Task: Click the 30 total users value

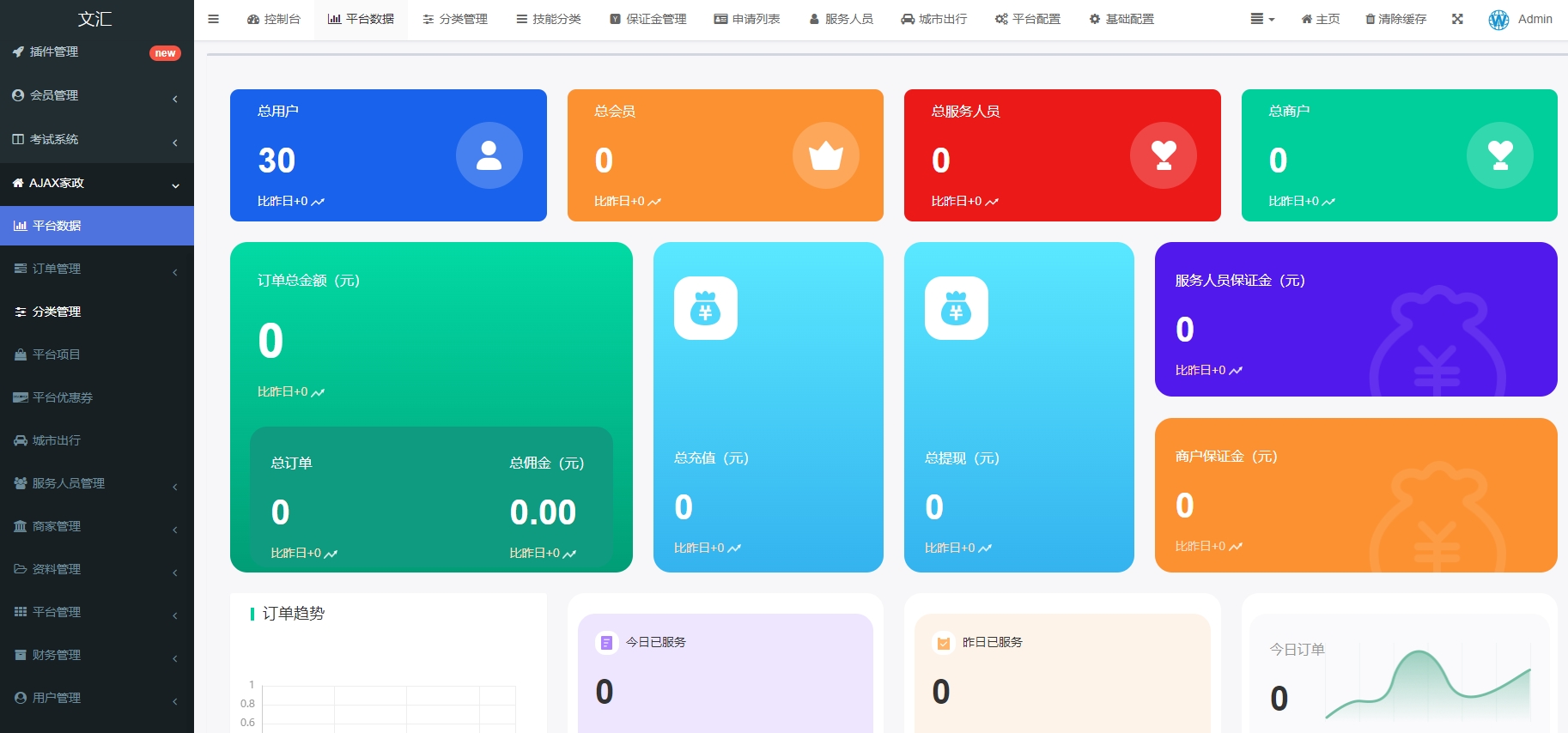Action: [277, 161]
